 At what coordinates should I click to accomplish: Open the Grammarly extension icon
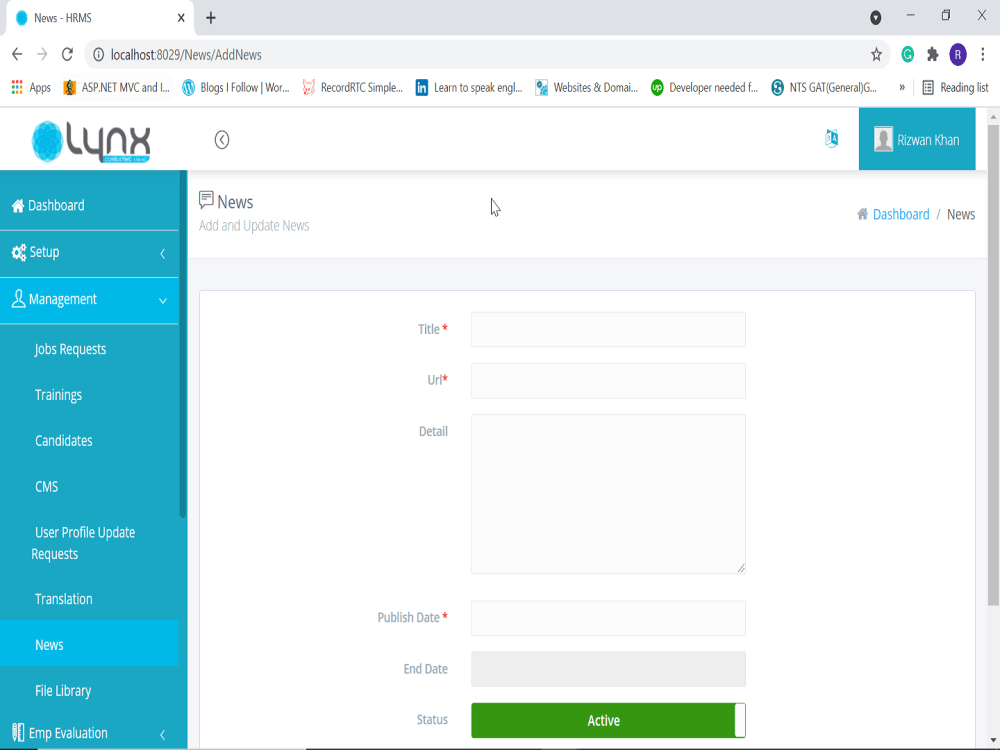(x=907, y=55)
